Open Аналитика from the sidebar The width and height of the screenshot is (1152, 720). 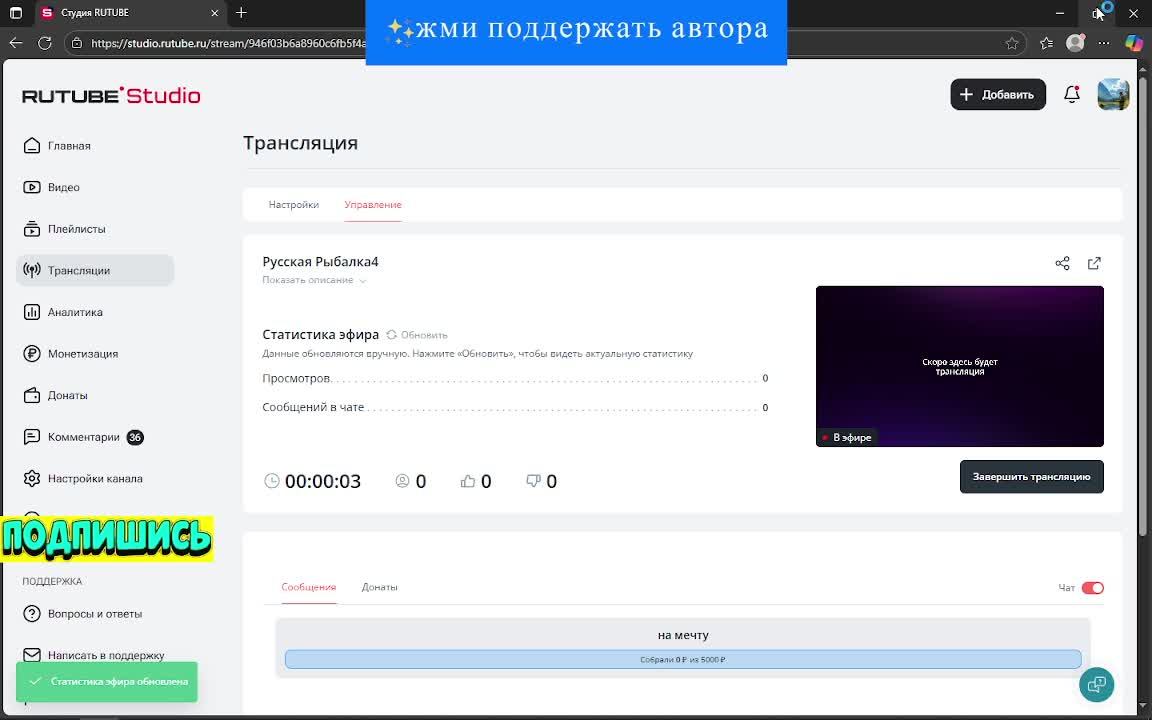(x=63, y=312)
